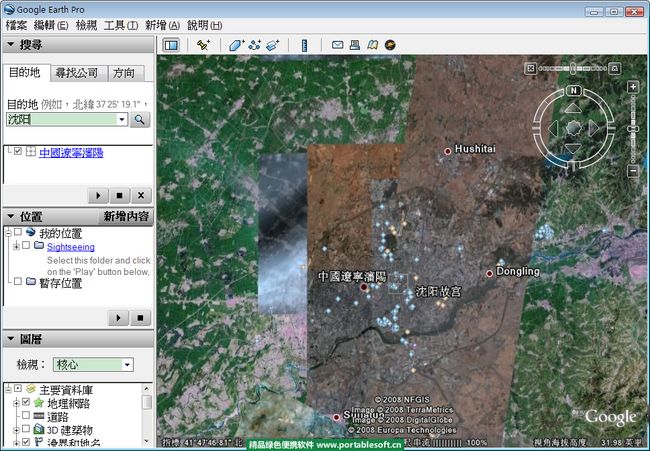The height and width of the screenshot is (451, 650).
Task: Click tilt slider right end icon
Action: click(x=615, y=68)
